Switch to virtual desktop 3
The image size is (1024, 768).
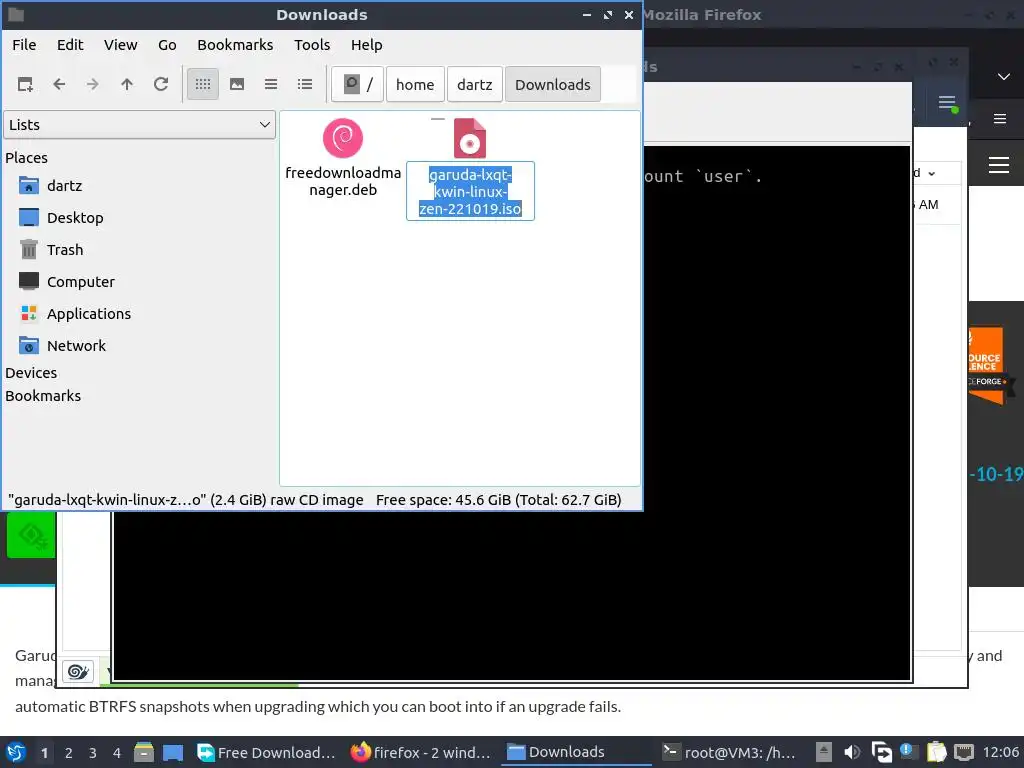(x=93, y=753)
